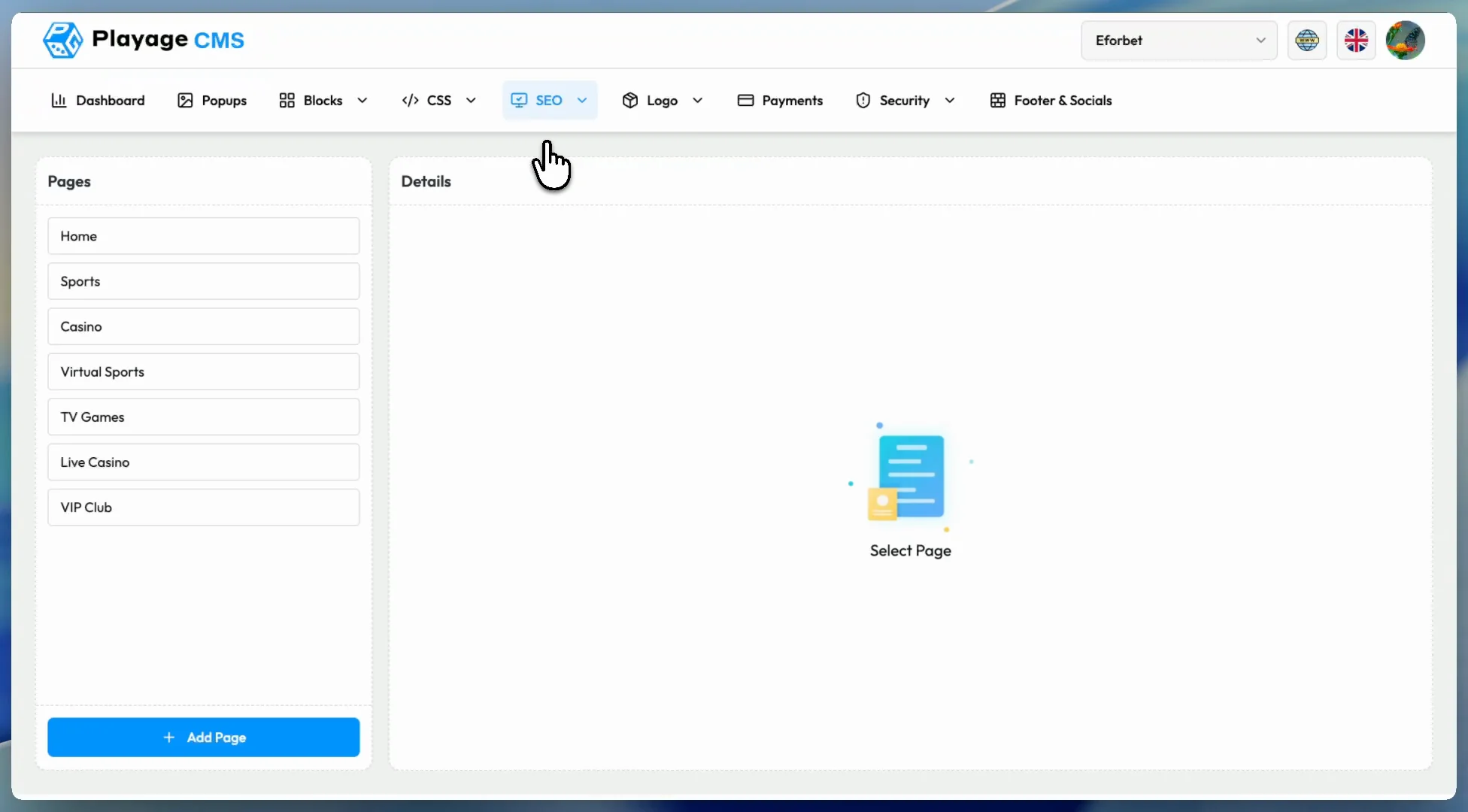Click the Select Page document illustration

[910, 476]
